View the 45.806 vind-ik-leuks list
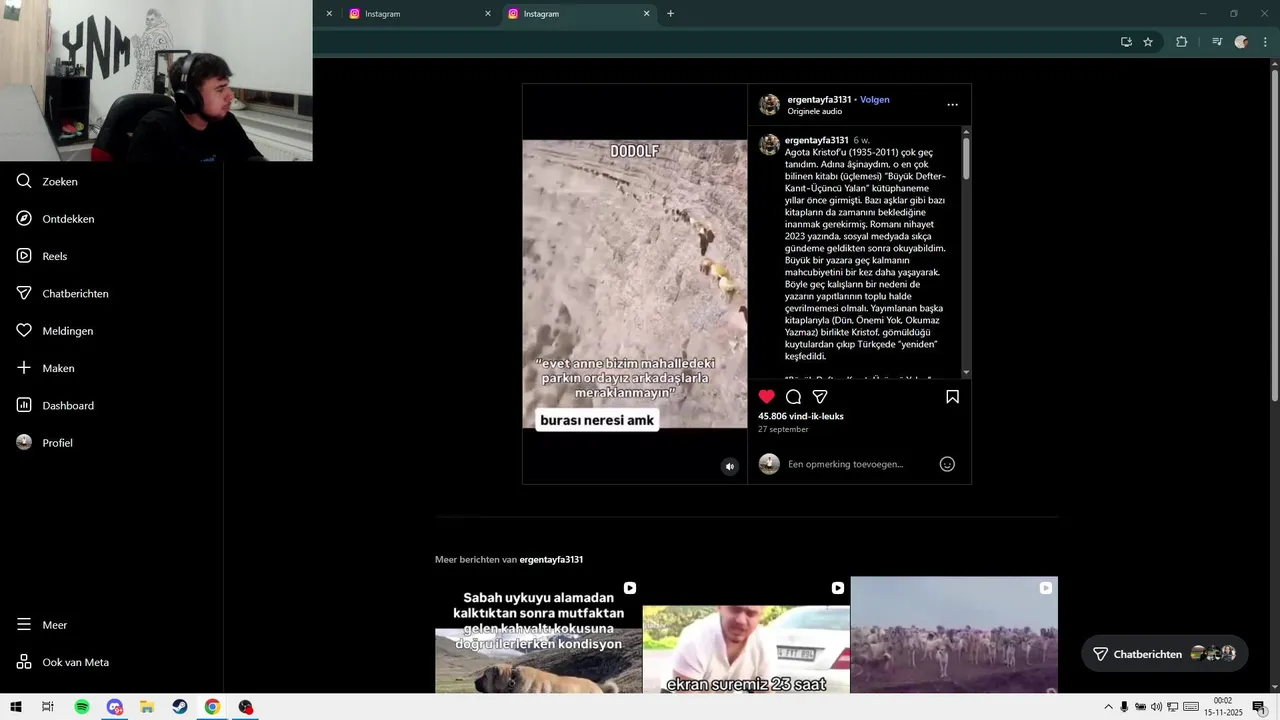 point(801,416)
